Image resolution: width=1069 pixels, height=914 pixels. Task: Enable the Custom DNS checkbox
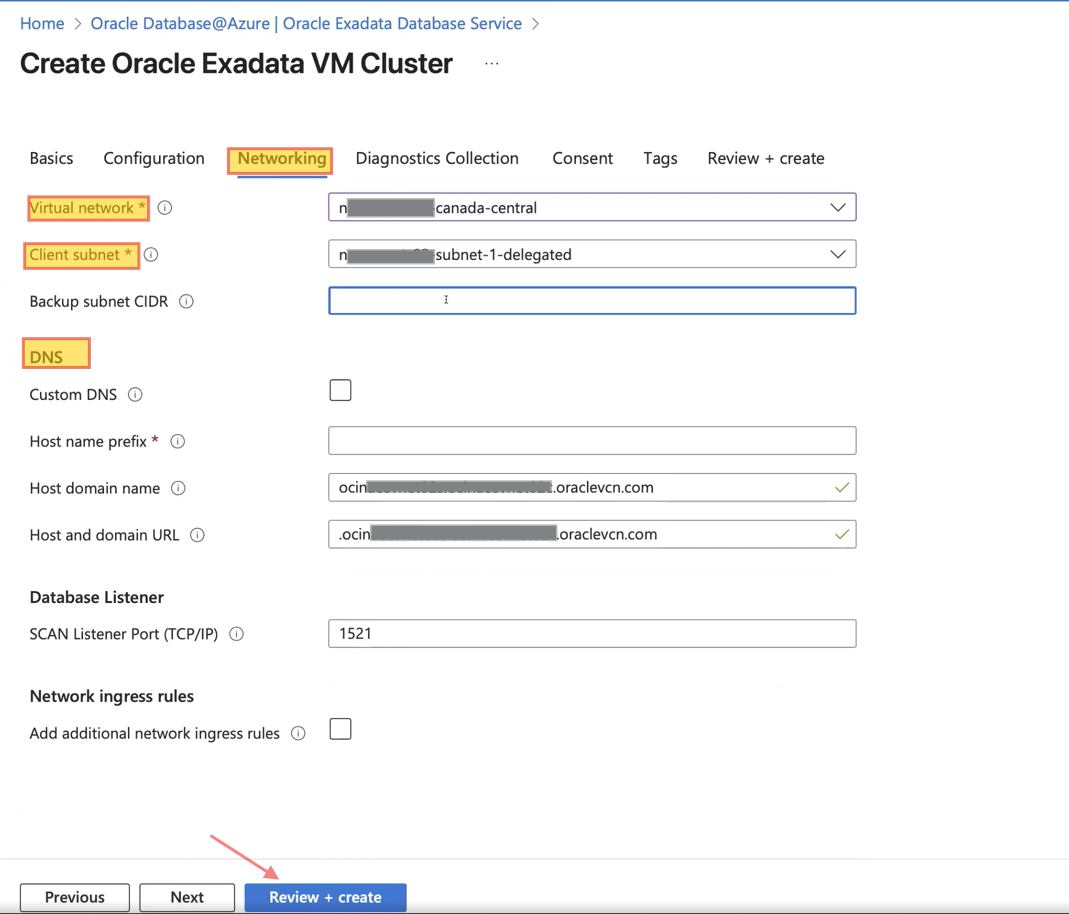click(340, 391)
